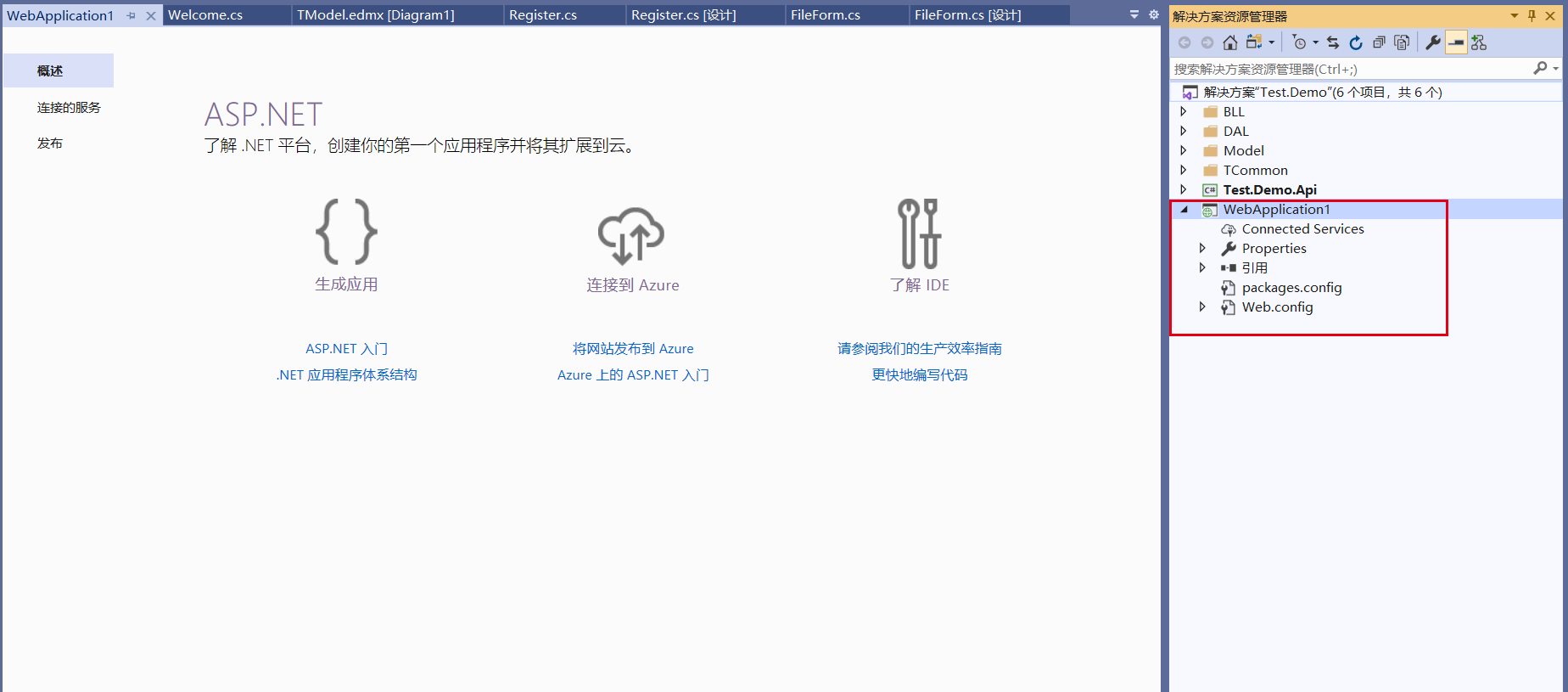Select the BLL folder icon
This screenshot has width=1568, height=692.
click(1211, 111)
